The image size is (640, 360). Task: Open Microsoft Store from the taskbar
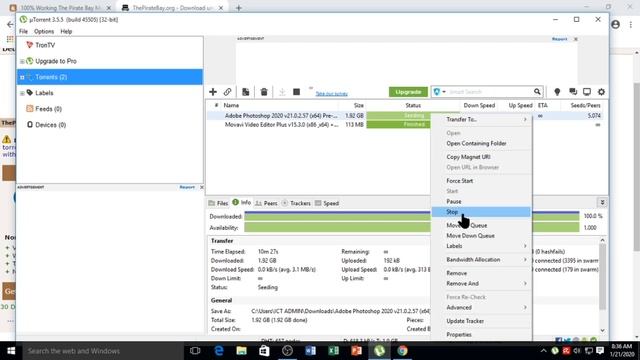pos(264,351)
